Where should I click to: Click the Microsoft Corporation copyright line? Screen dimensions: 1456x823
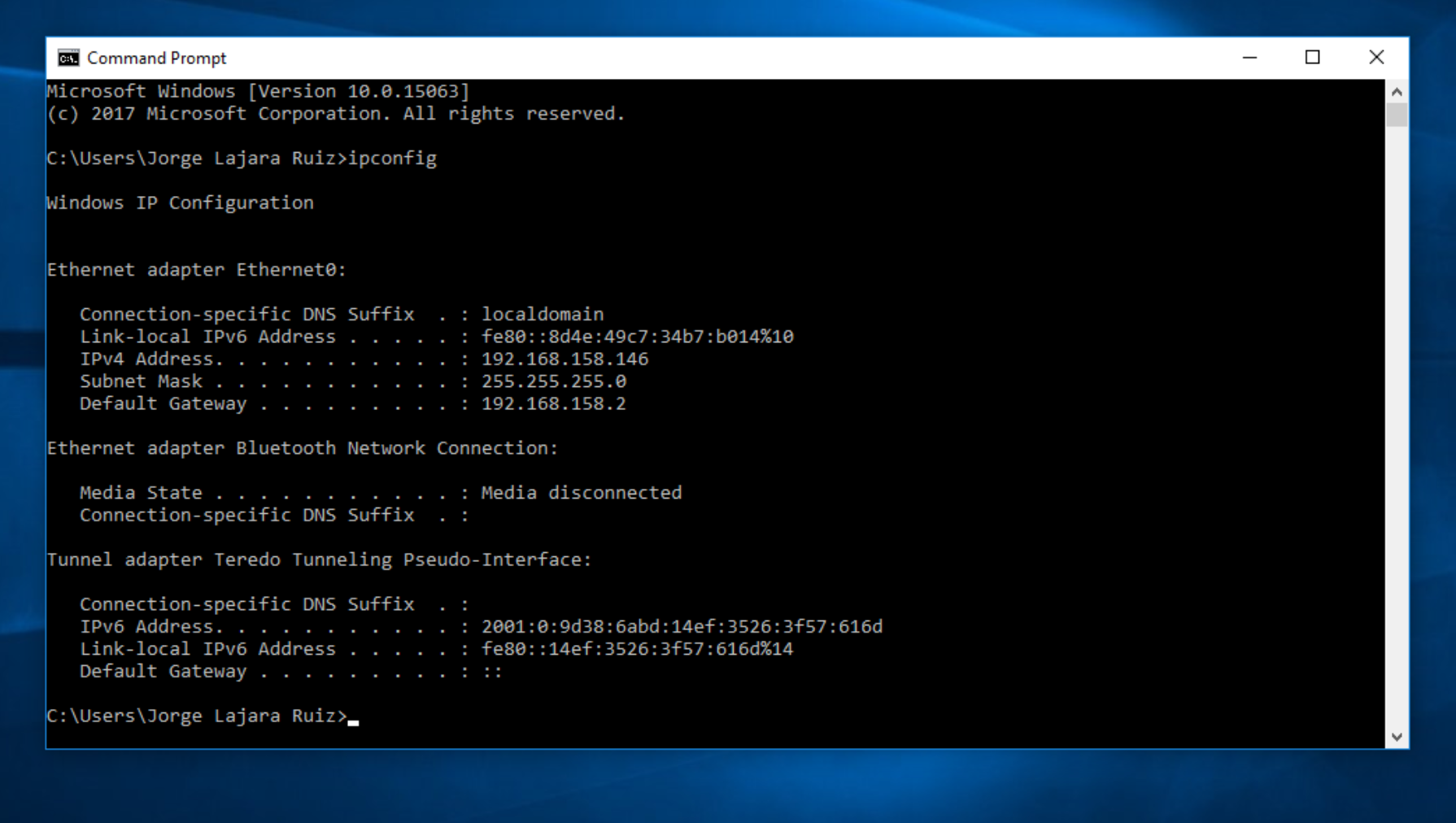pyautogui.click(x=335, y=114)
